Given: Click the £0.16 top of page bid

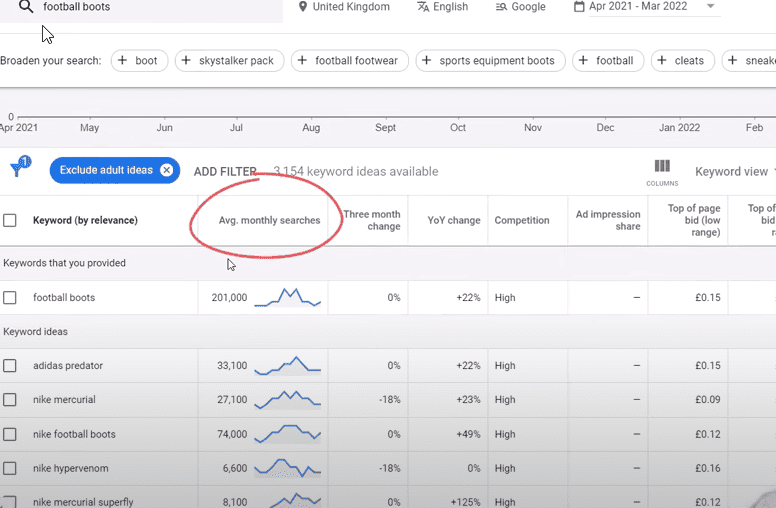Looking at the screenshot, I should click(x=708, y=468).
